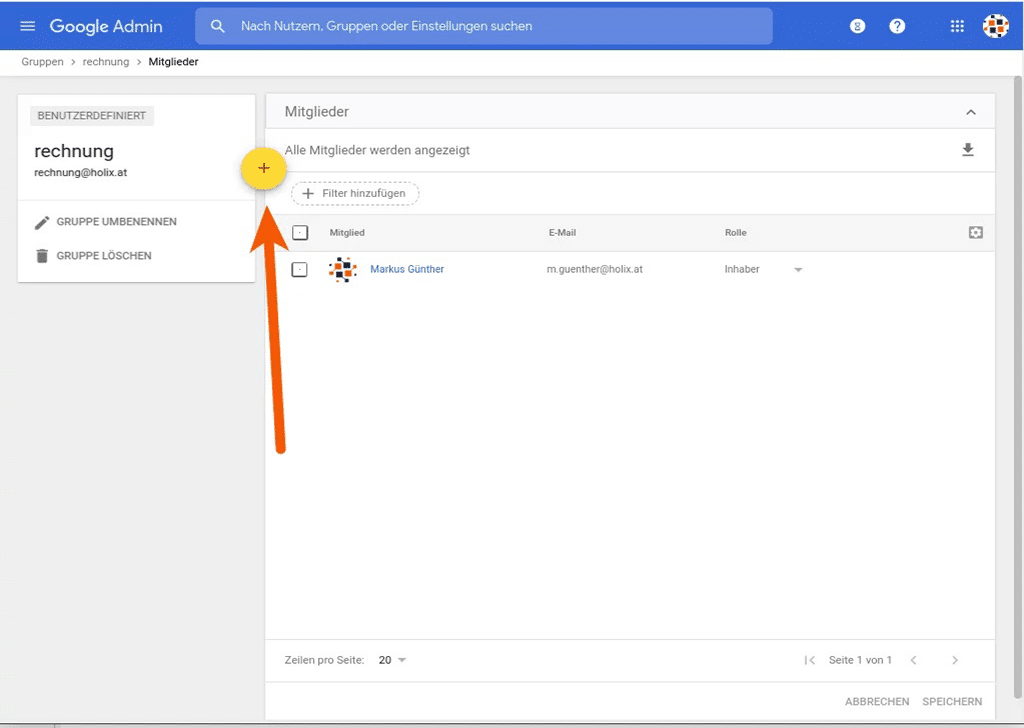
Task: Click the SPEICHERN button
Action: click(x=951, y=701)
